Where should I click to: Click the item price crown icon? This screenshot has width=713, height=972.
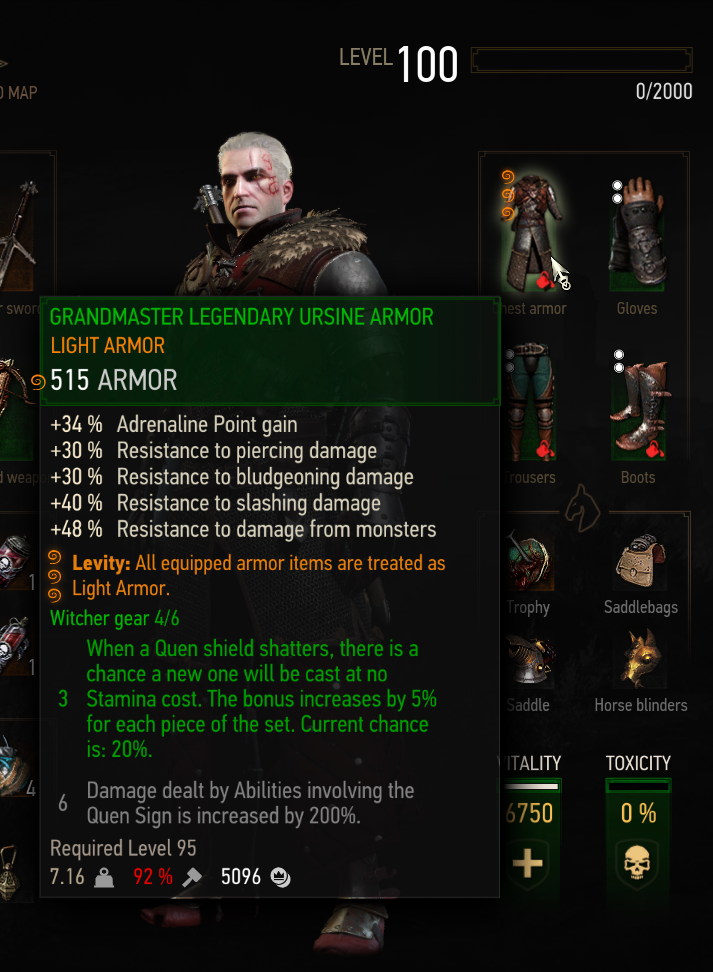[x=281, y=877]
